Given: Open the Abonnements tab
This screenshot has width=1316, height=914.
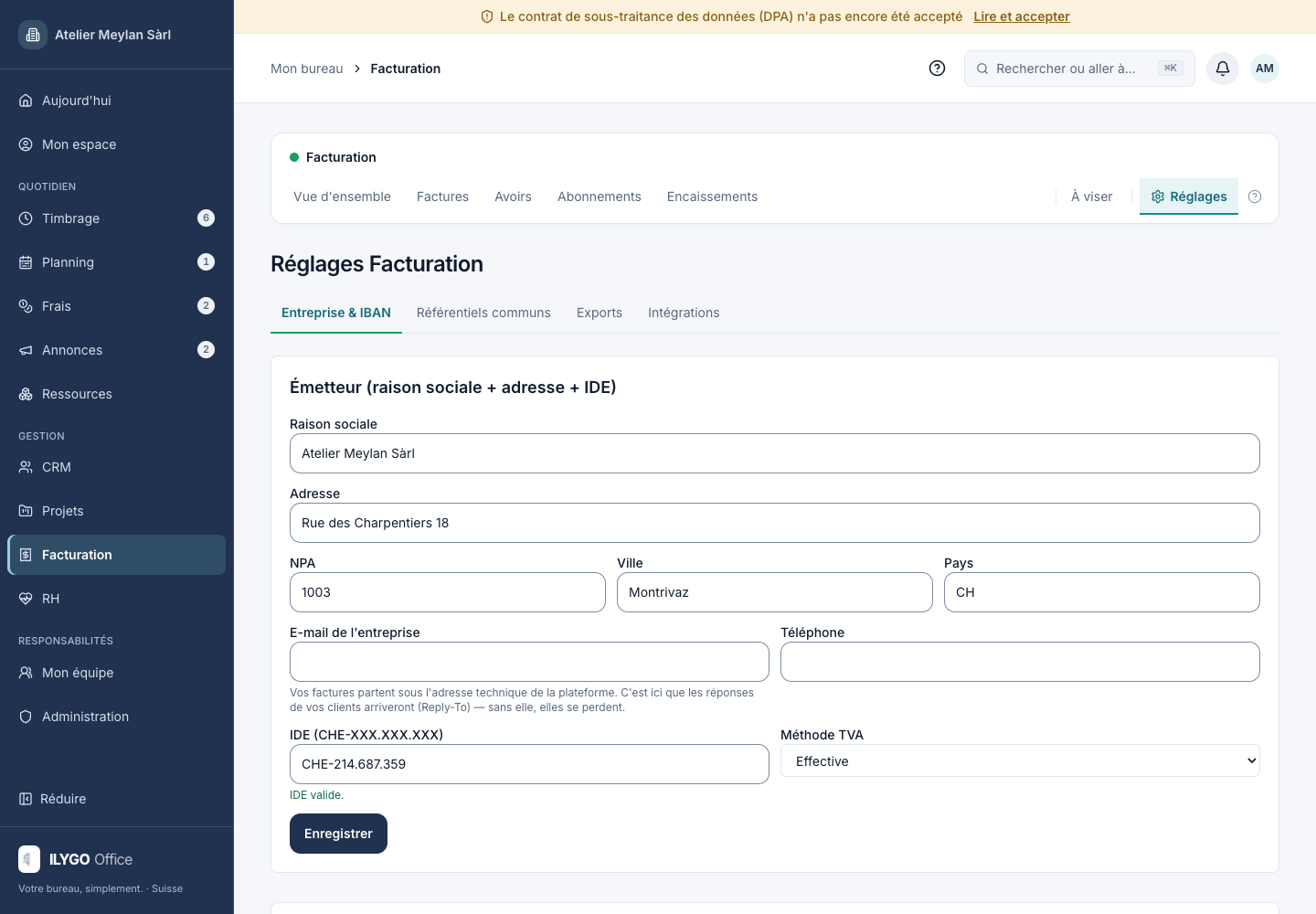Looking at the screenshot, I should tap(600, 197).
